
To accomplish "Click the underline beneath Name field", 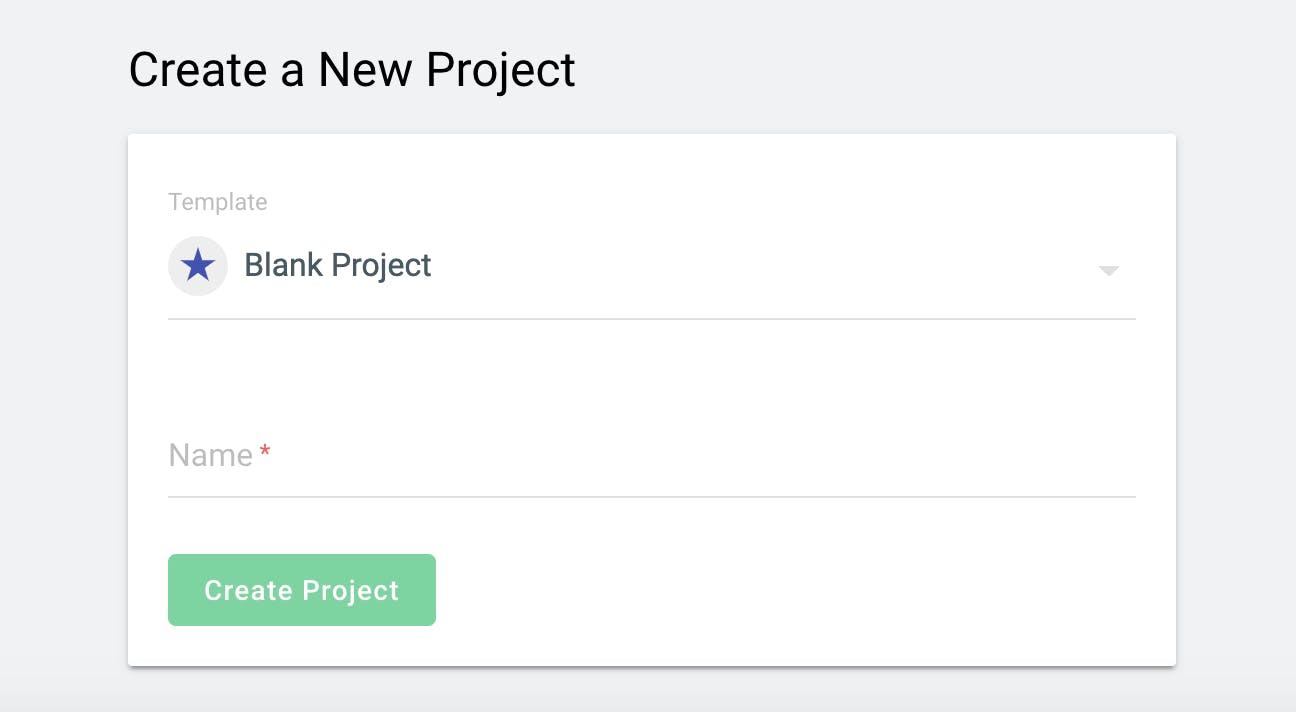I will pos(652,496).
